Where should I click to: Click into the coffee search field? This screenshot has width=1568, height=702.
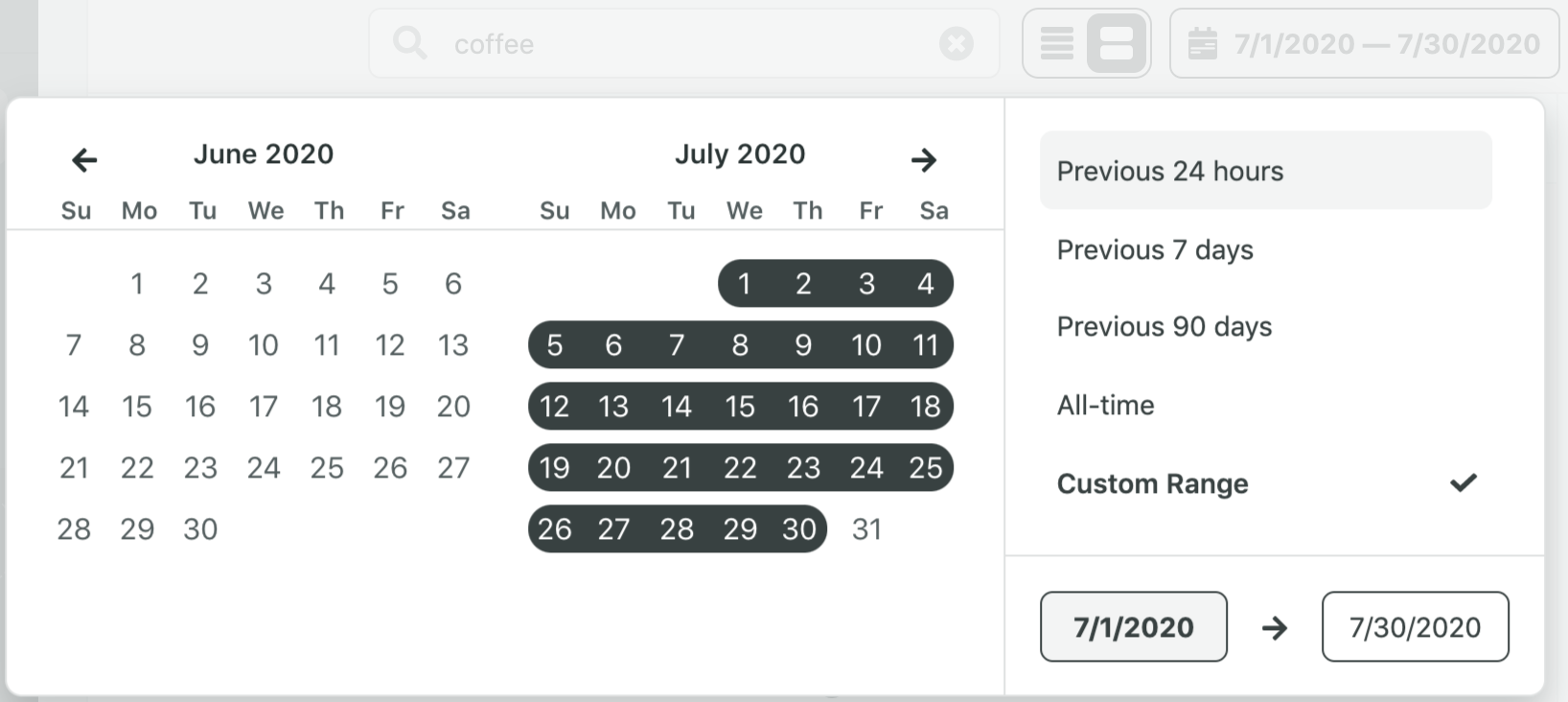tap(684, 43)
